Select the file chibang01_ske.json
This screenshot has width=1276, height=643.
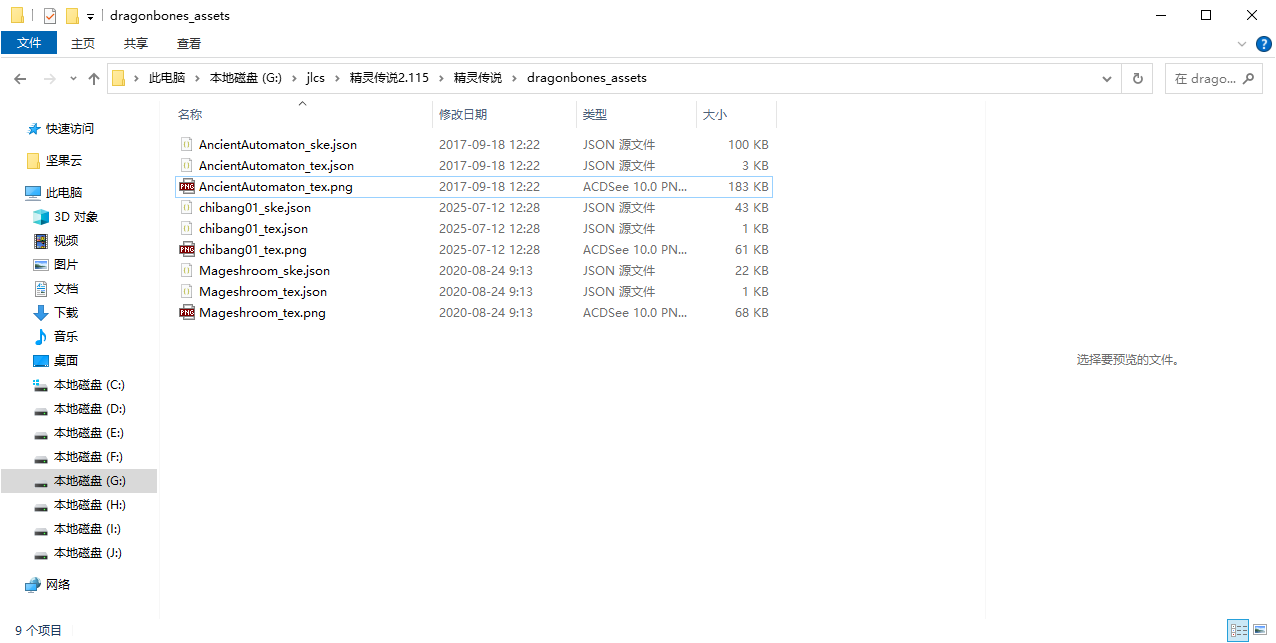(255, 208)
